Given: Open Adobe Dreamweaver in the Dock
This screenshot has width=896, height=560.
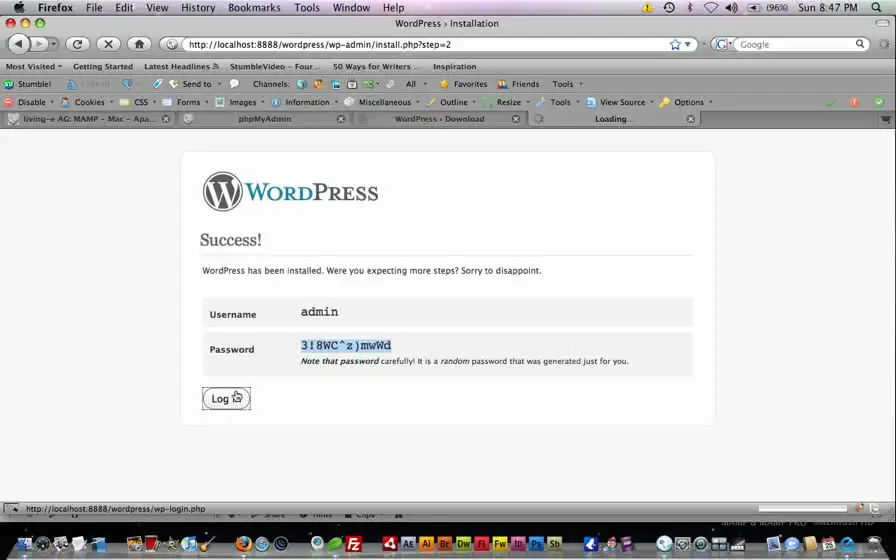Looking at the screenshot, I should [x=463, y=543].
